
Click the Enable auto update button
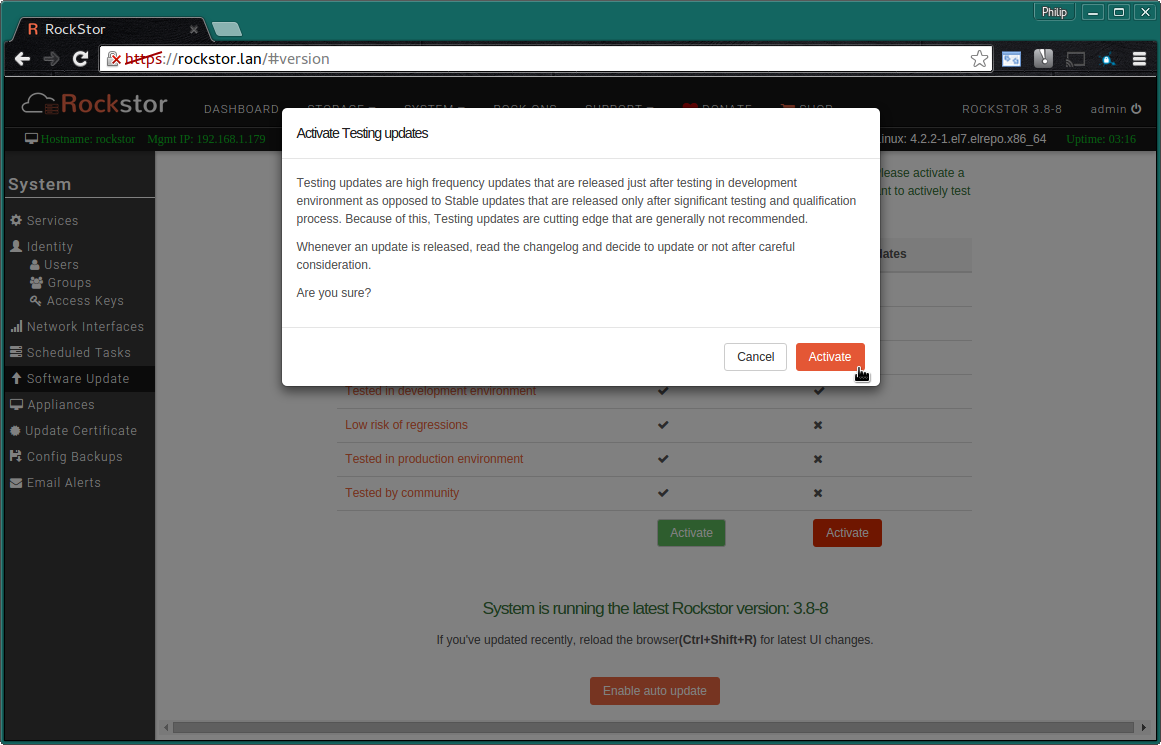coord(655,691)
